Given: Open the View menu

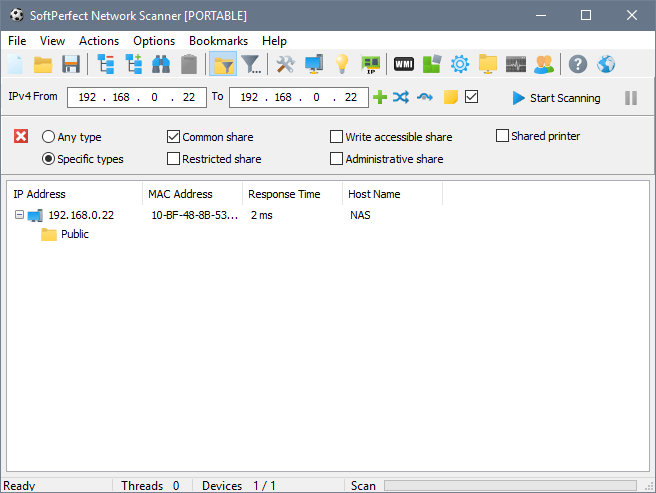Looking at the screenshot, I should point(52,41).
